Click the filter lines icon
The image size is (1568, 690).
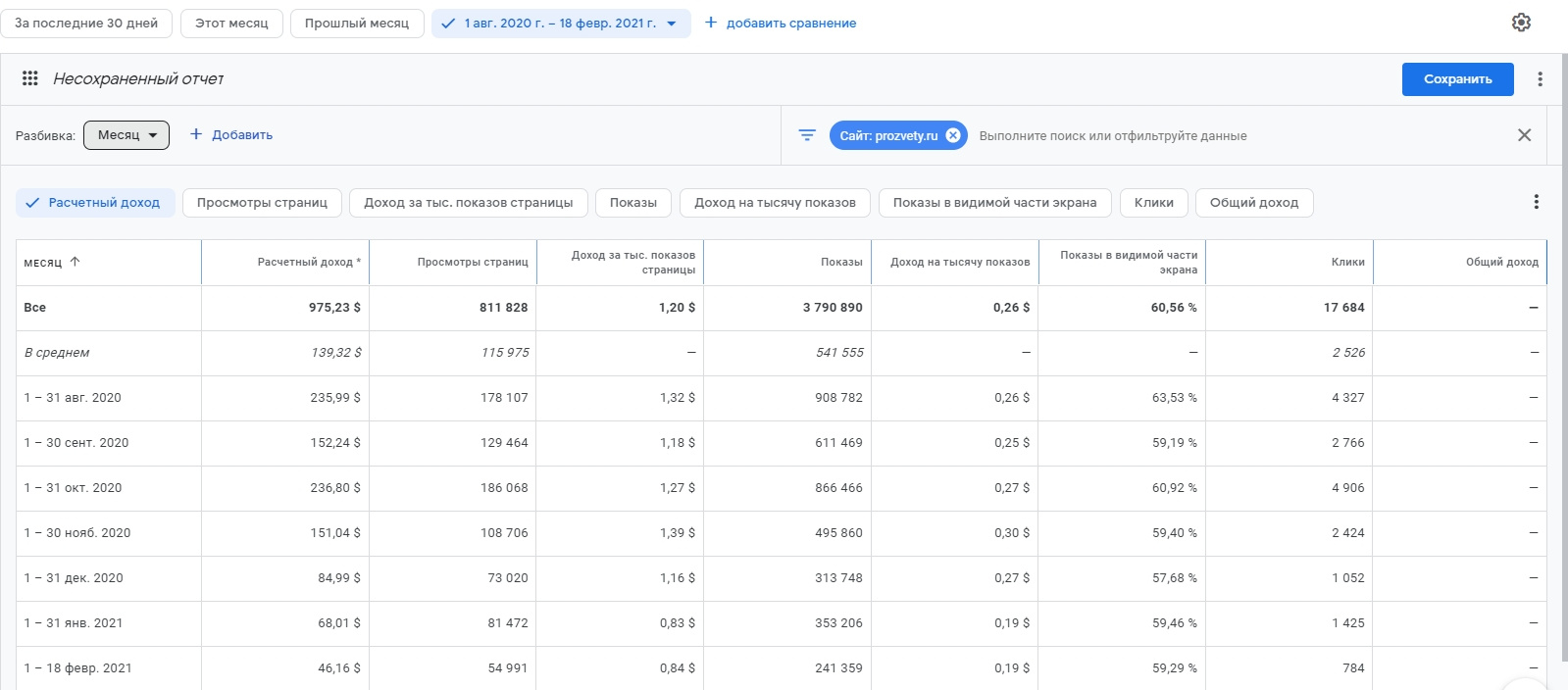pyautogui.click(x=807, y=135)
